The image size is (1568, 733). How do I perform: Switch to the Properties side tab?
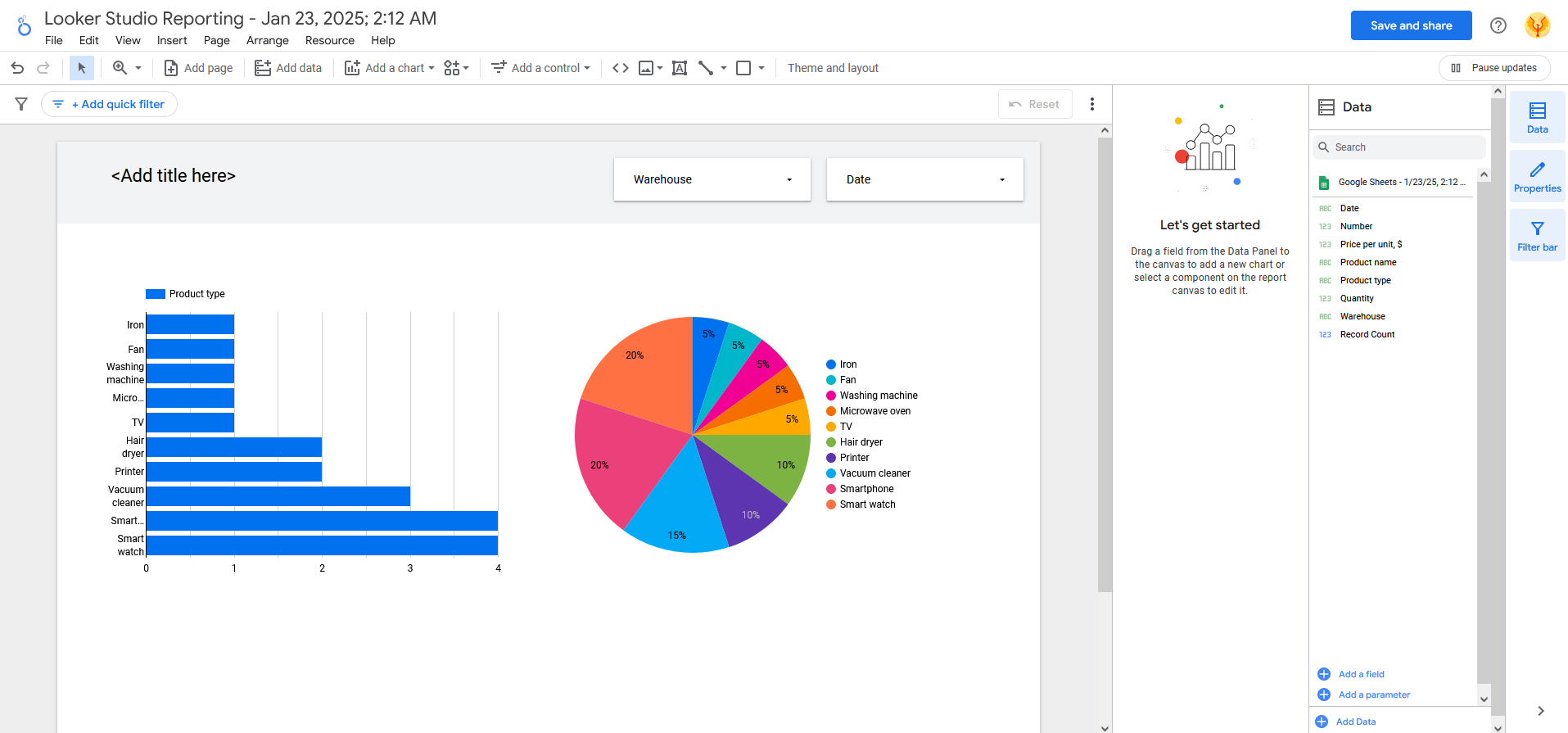(1538, 176)
